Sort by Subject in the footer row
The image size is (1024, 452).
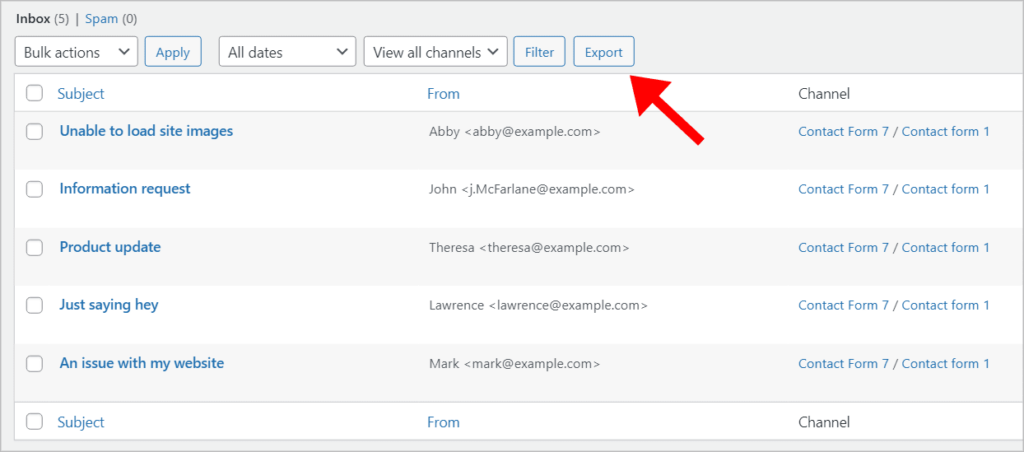[x=81, y=422]
